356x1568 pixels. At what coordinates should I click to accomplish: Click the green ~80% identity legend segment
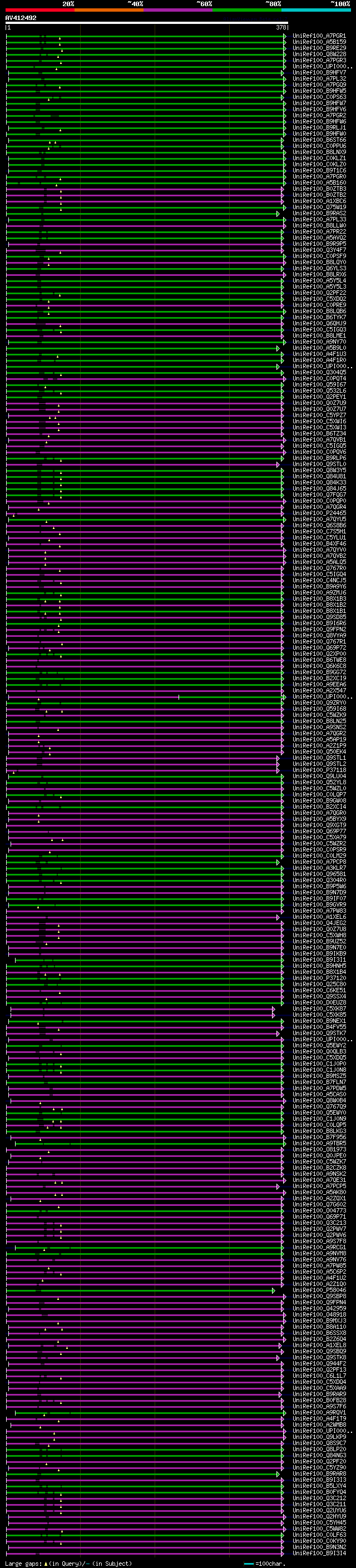247,11
